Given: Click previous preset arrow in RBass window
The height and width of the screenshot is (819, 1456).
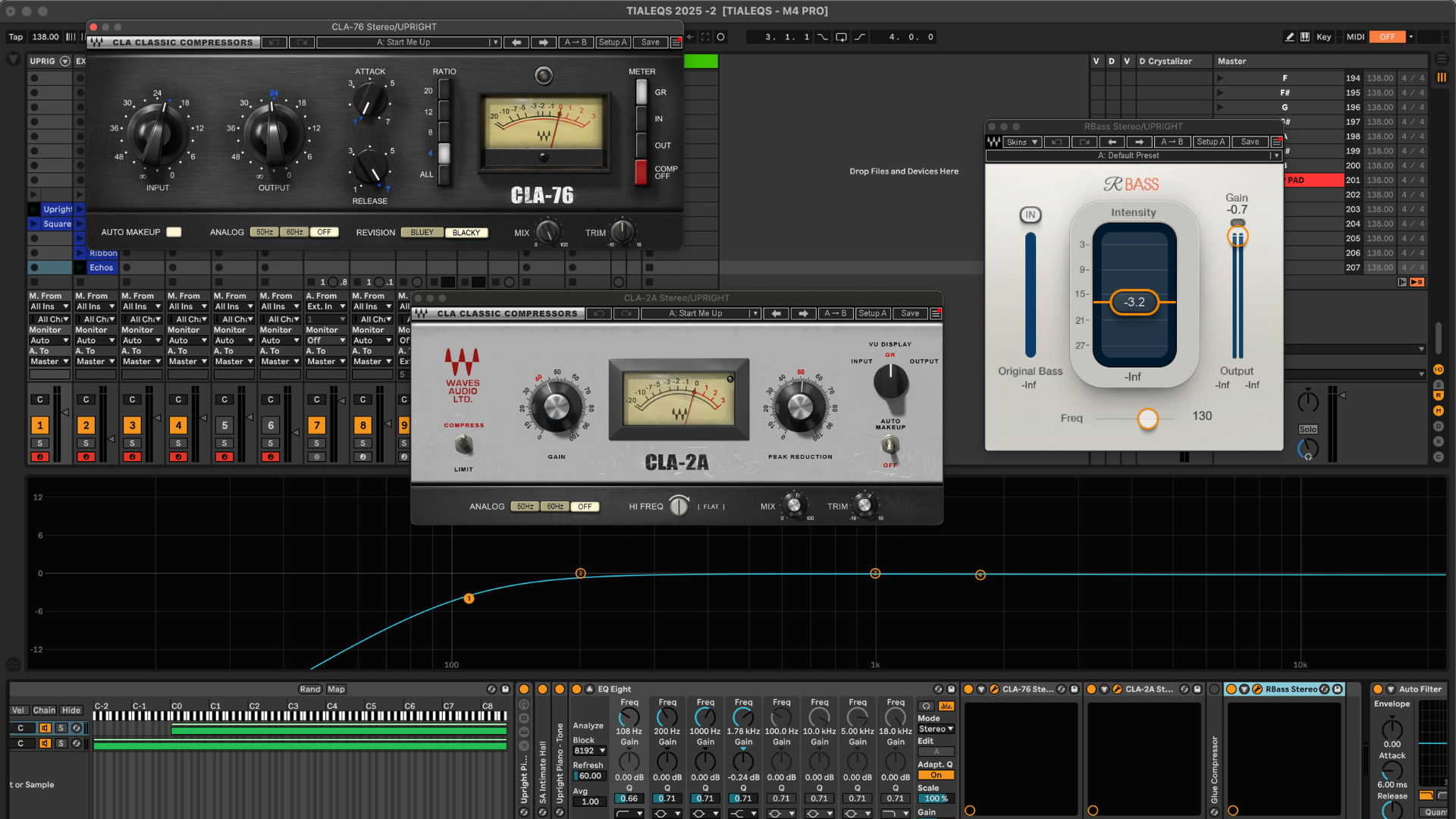Looking at the screenshot, I should tap(1112, 142).
